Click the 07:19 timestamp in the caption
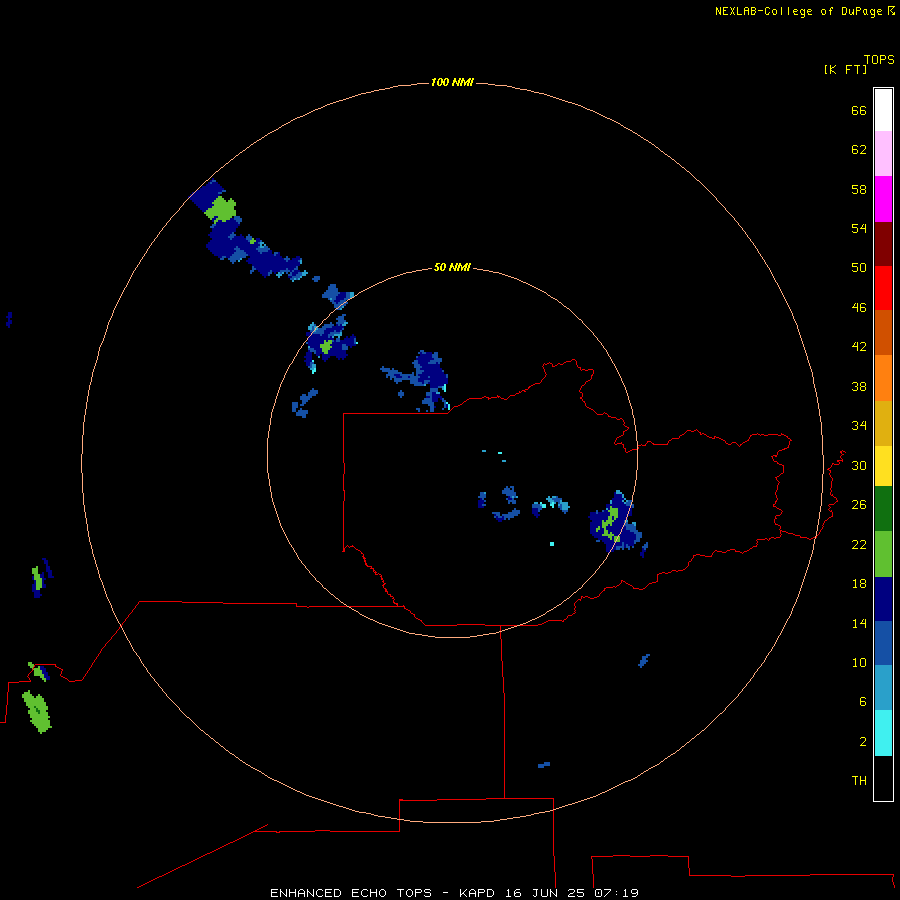This screenshot has width=900, height=900. (616, 893)
